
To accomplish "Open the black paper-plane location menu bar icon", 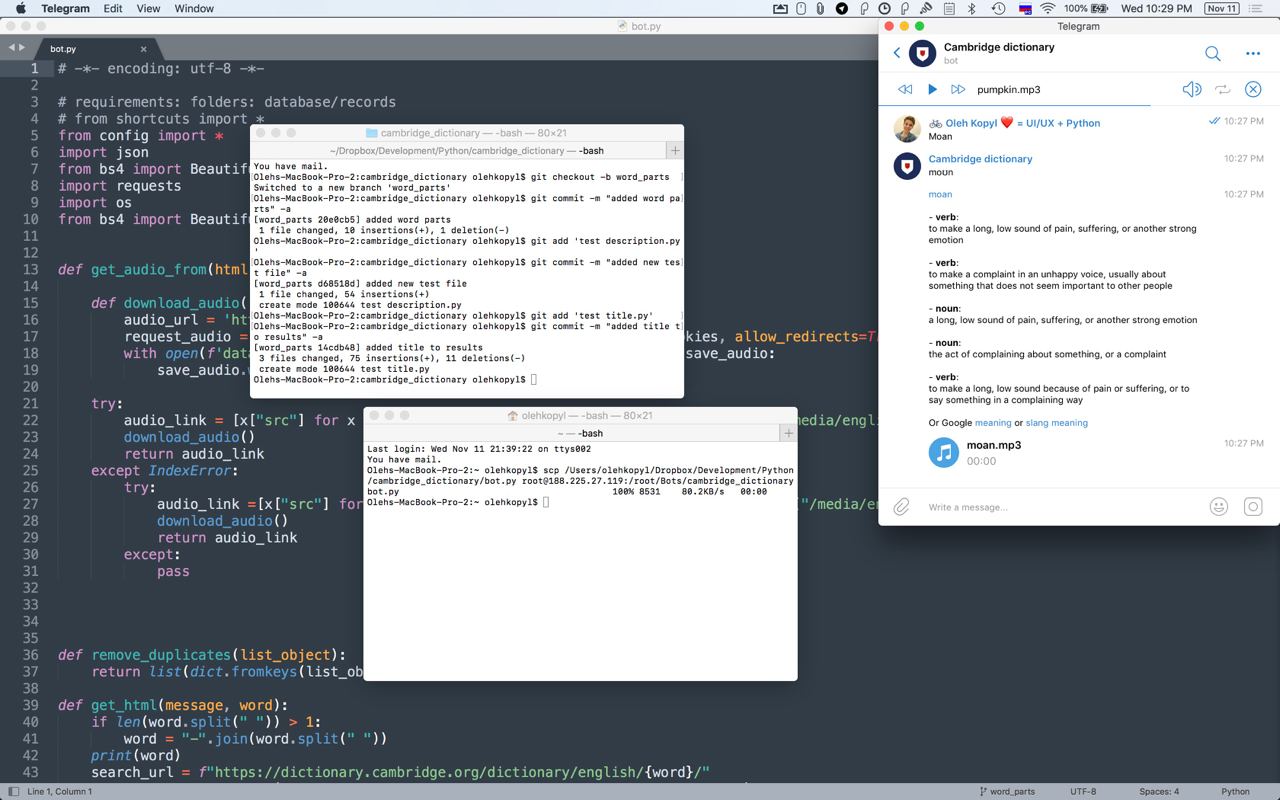I will click(x=841, y=9).
